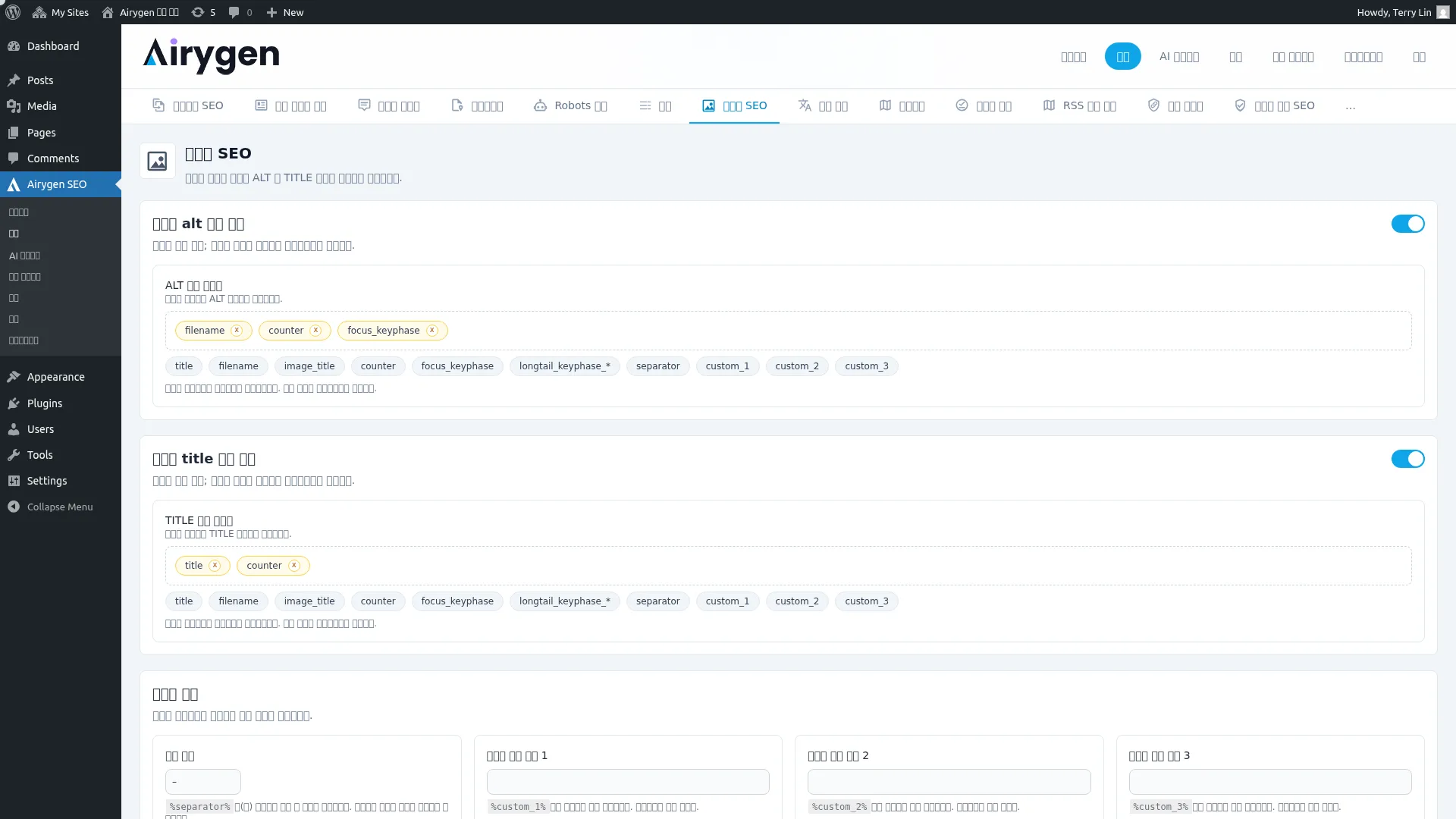Click the Airygen logo
Viewport: 1456px width, 819px height.
[x=211, y=56]
